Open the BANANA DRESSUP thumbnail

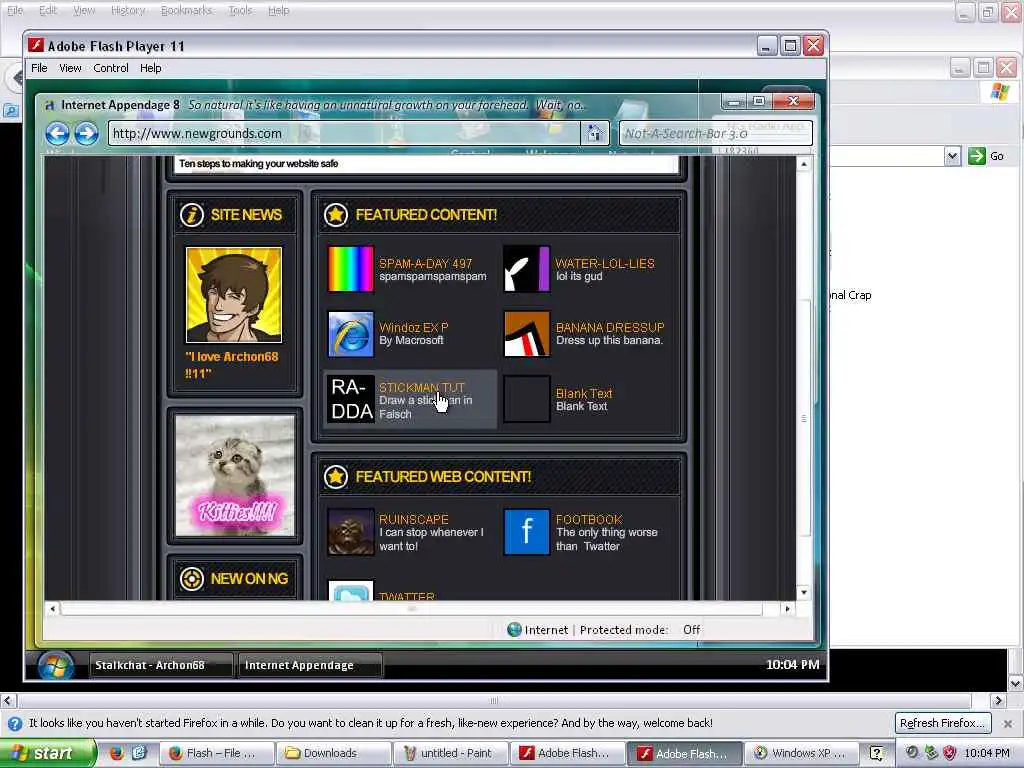(527, 334)
